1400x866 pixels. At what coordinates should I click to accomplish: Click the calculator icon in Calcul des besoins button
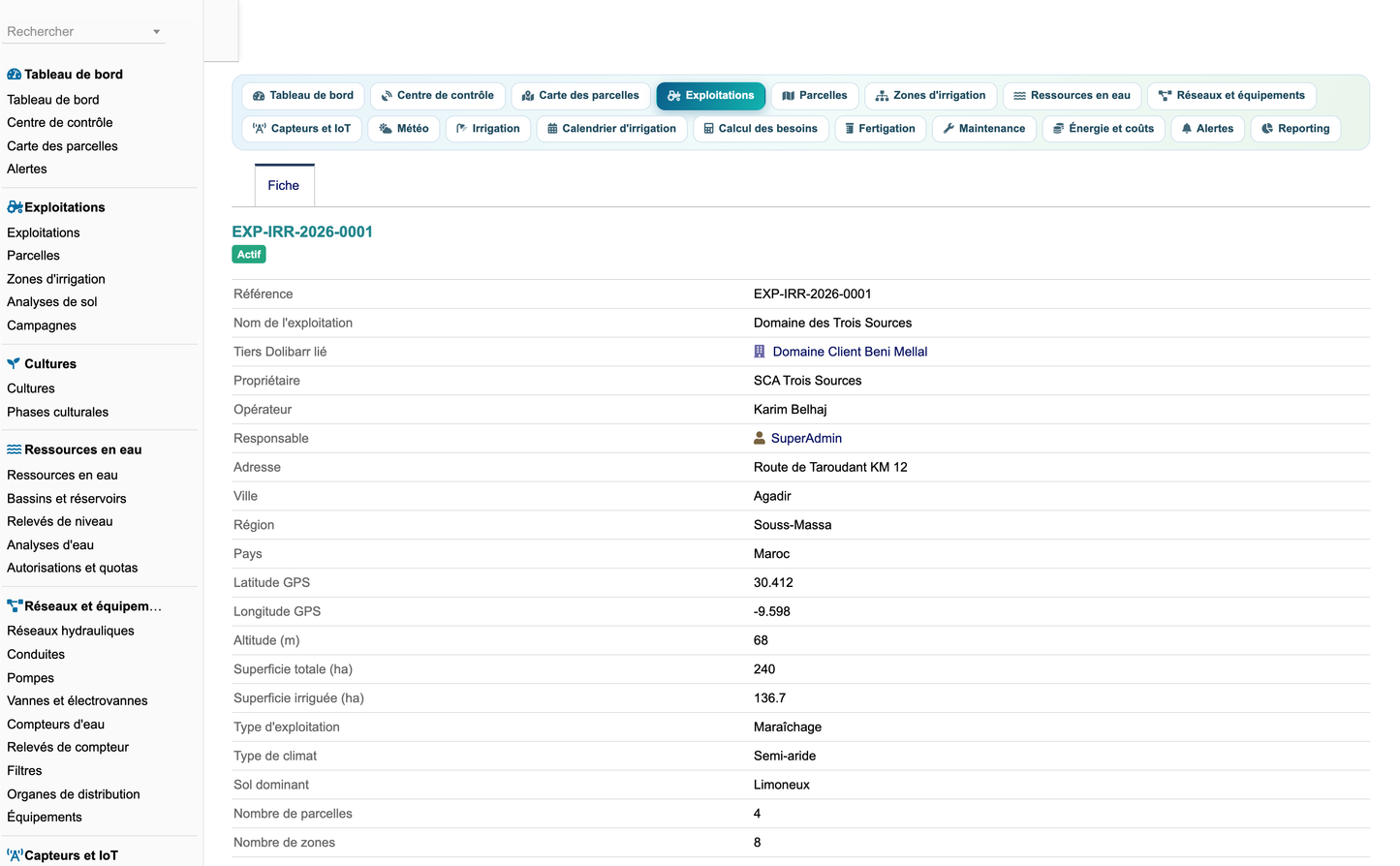coord(709,129)
